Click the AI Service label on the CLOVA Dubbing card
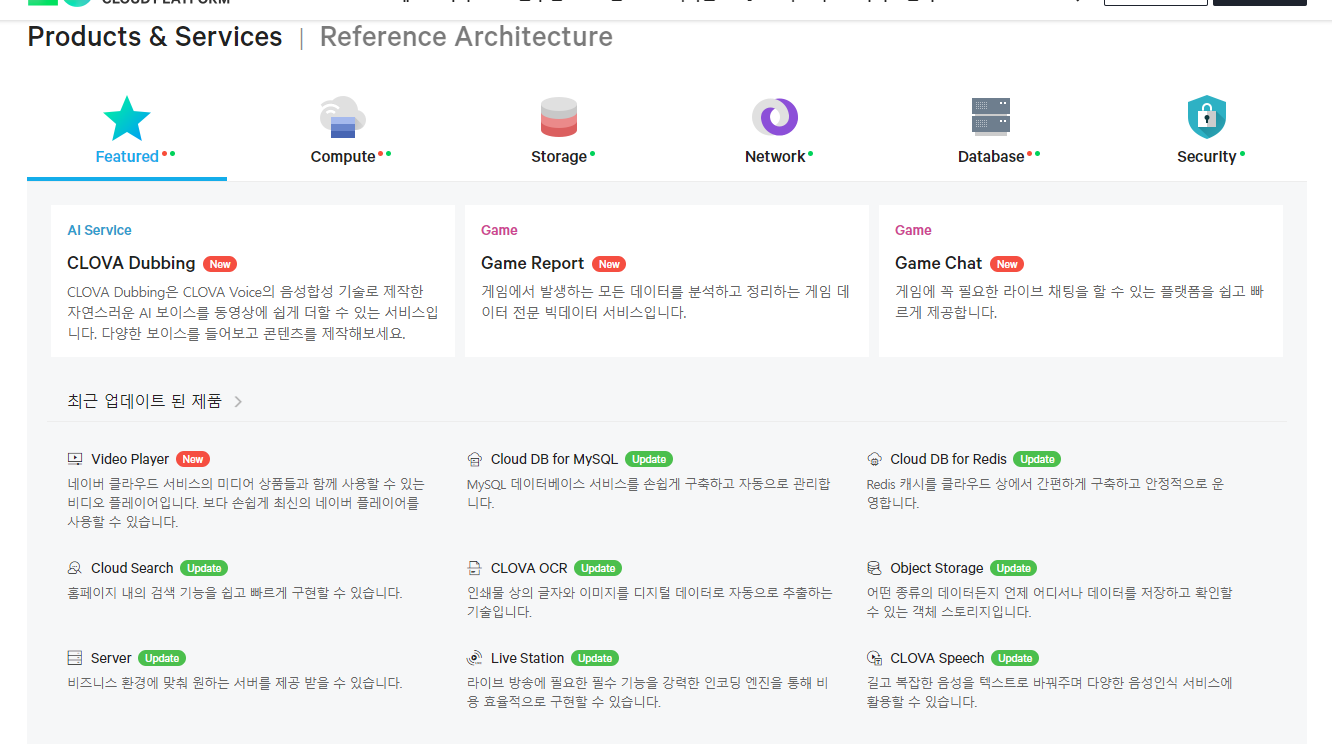The image size is (1332, 755). tap(99, 230)
